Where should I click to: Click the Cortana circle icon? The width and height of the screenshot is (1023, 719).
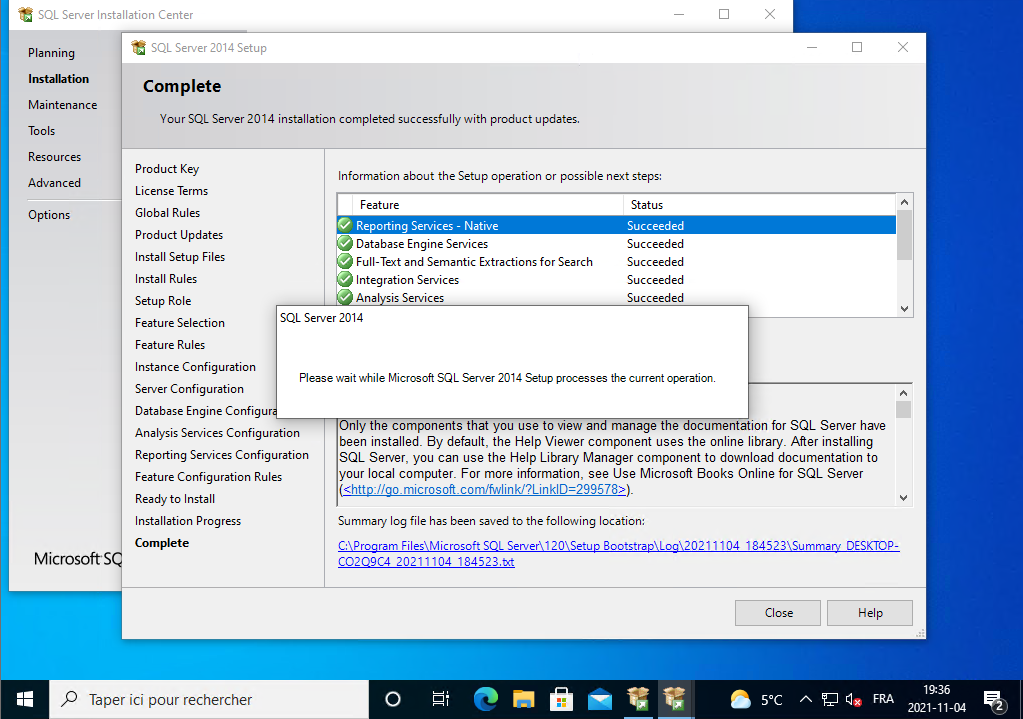tap(393, 699)
